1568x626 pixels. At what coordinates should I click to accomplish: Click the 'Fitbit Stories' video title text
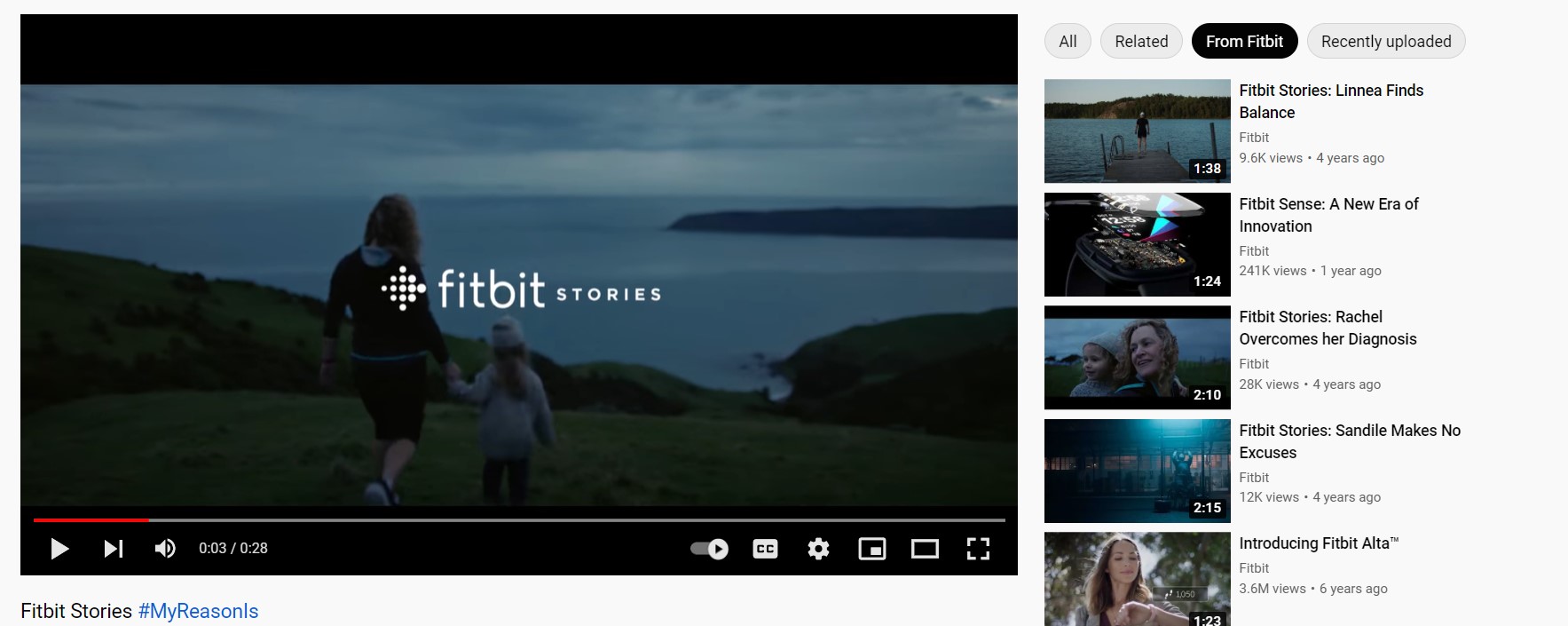pos(76,611)
